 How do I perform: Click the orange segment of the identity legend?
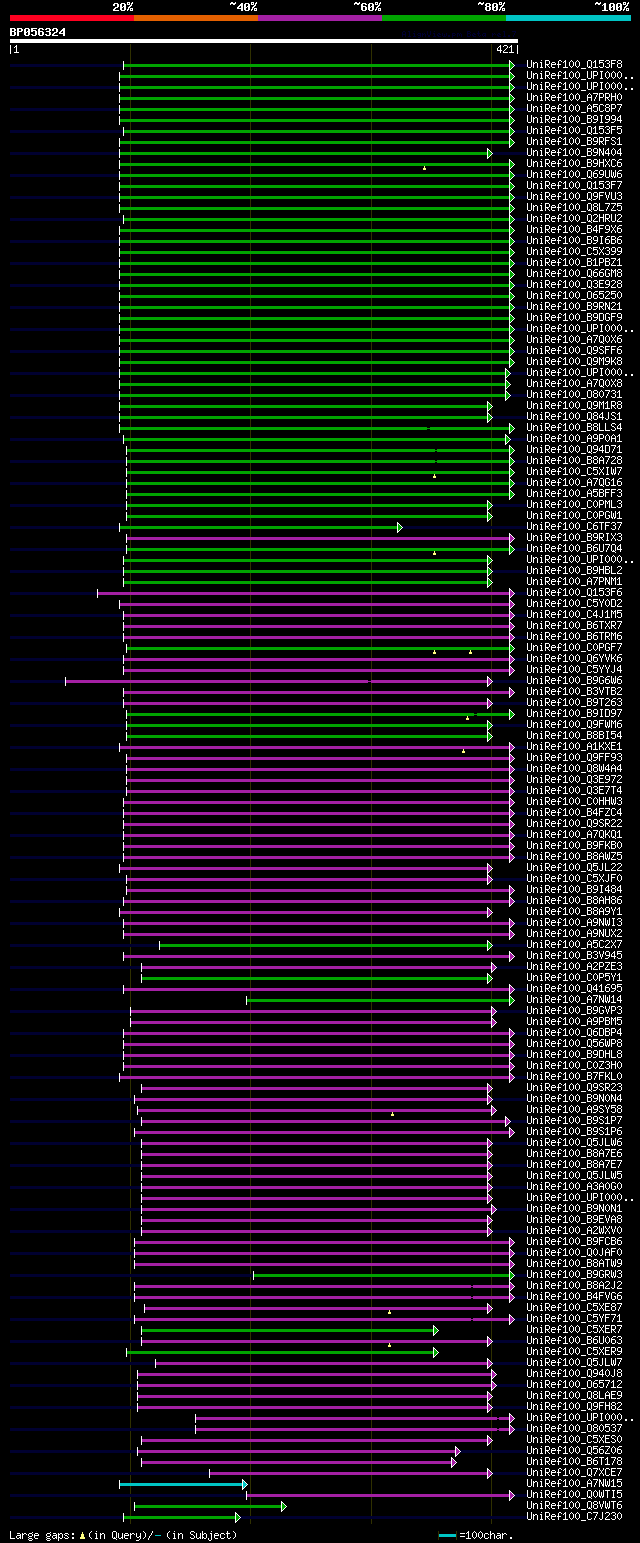pyautogui.click(x=195, y=18)
